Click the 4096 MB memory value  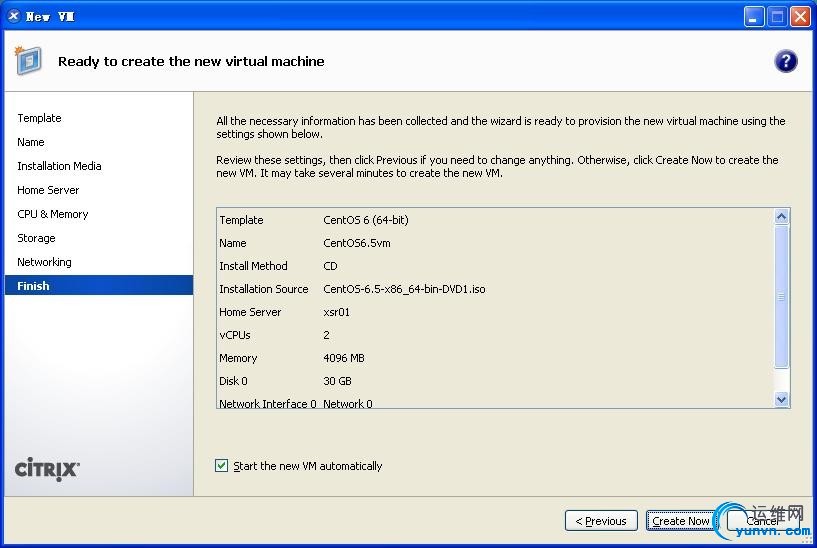tap(344, 358)
